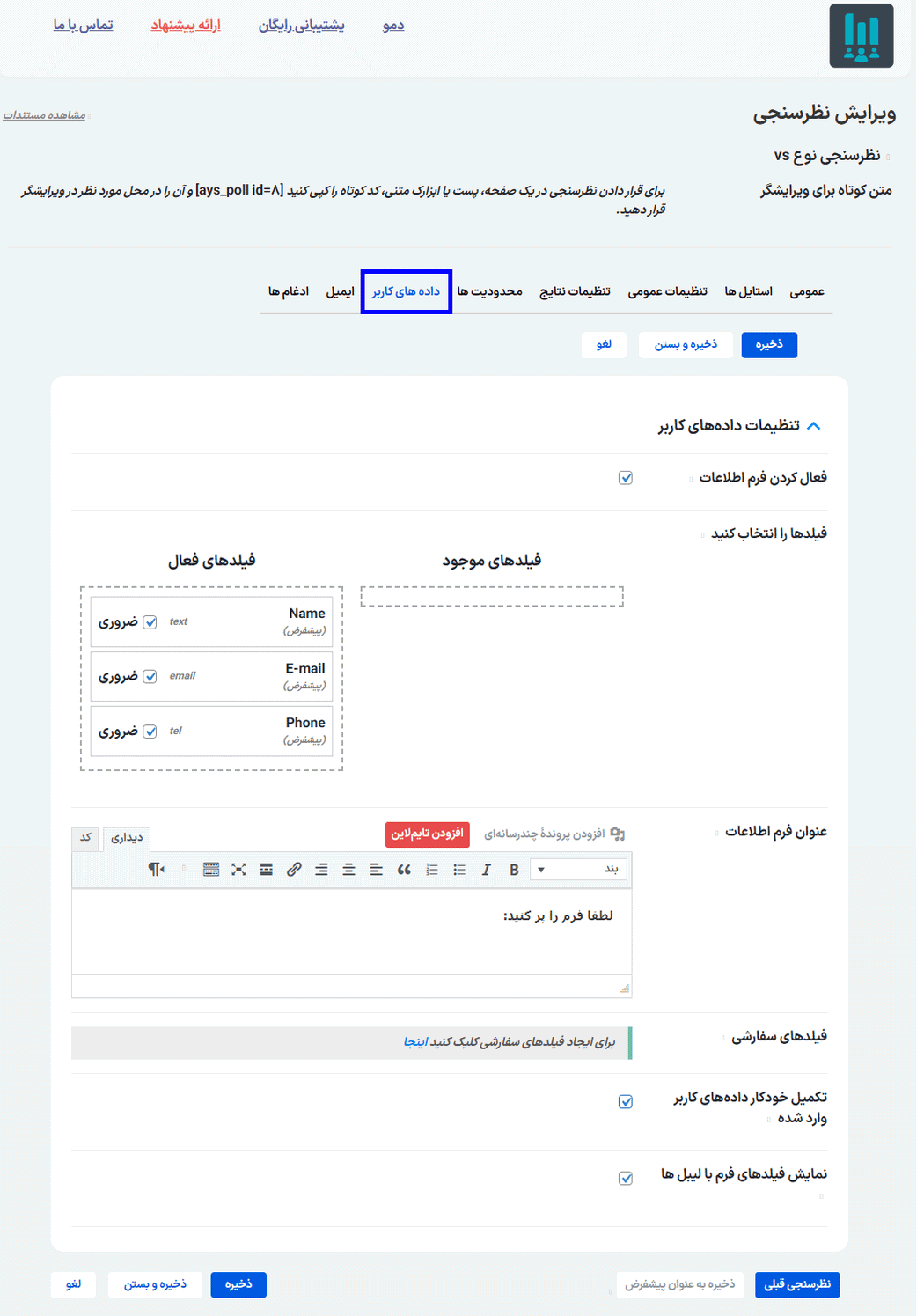Toggle bold formatting in editor

[514, 870]
